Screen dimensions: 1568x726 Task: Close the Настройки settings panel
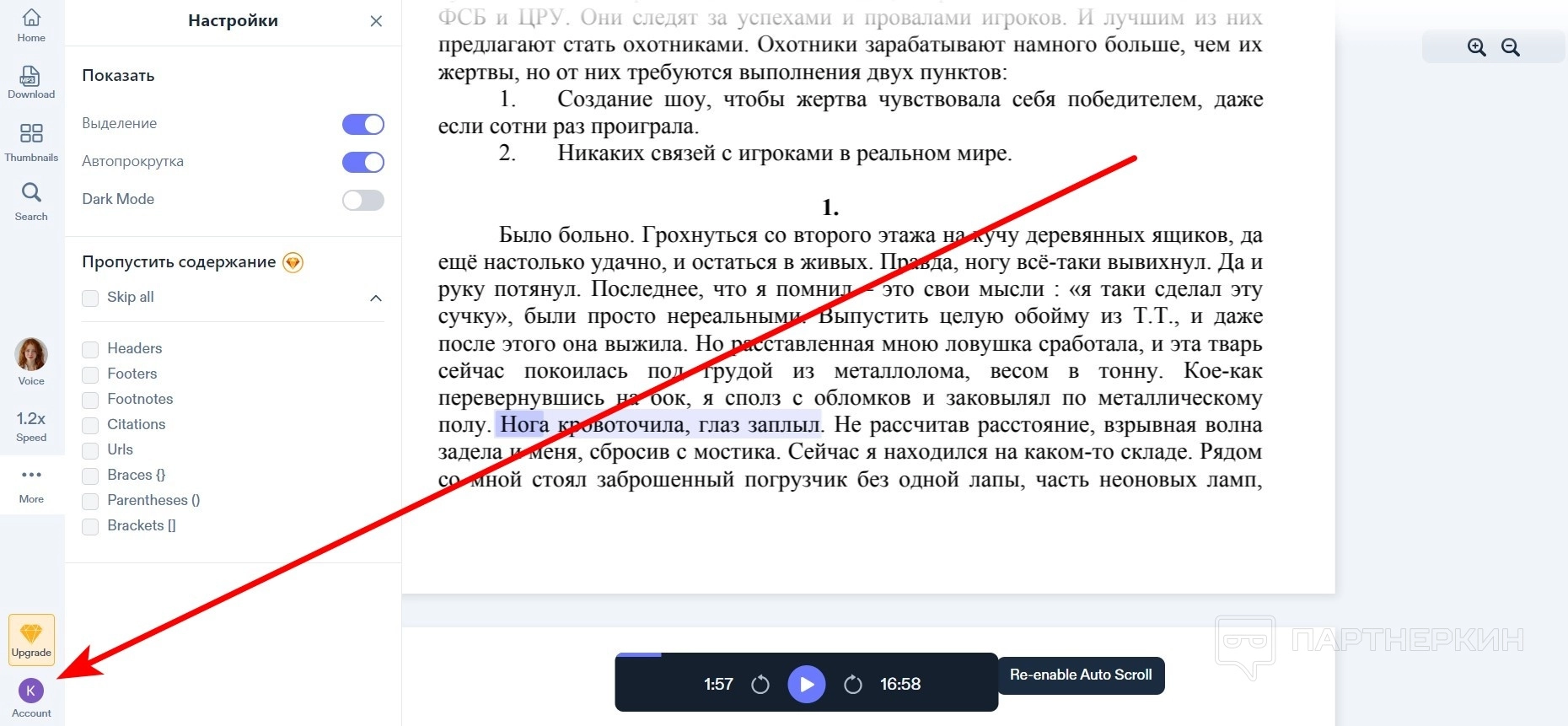[376, 21]
